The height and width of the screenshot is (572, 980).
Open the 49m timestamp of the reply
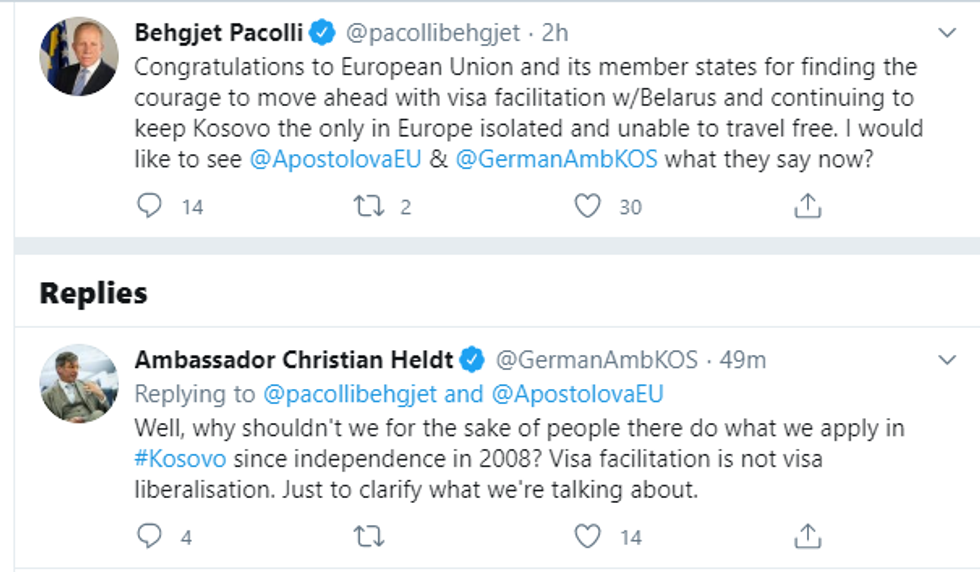[742, 359]
